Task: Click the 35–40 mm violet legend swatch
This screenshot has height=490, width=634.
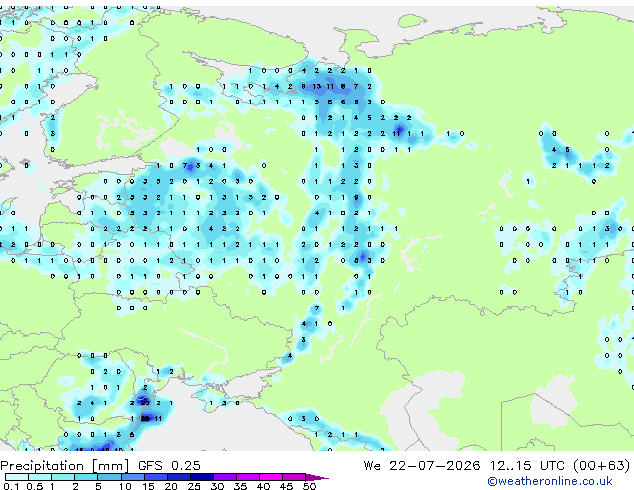Action: [x=248, y=477]
